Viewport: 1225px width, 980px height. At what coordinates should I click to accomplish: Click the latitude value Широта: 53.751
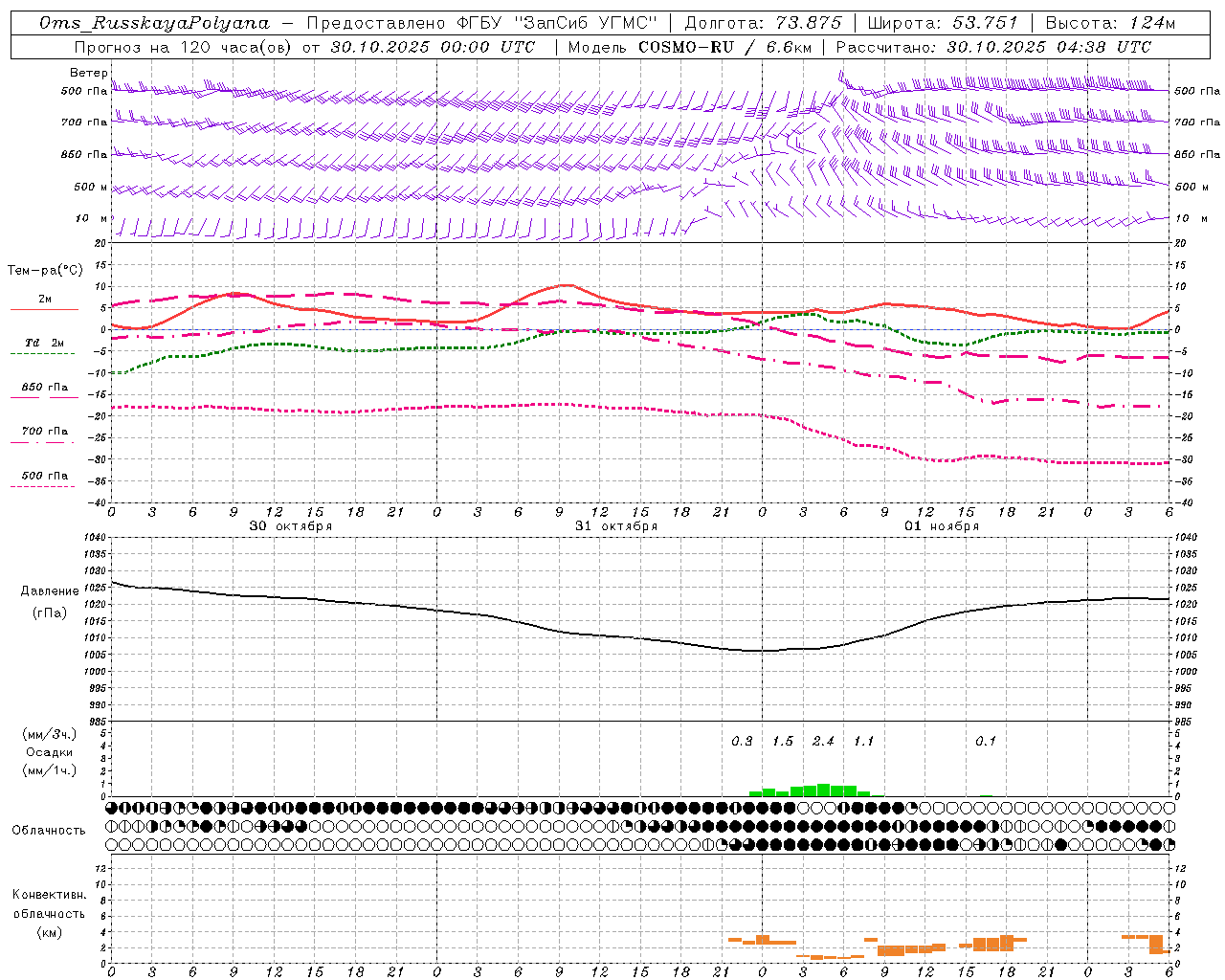point(943,23)
